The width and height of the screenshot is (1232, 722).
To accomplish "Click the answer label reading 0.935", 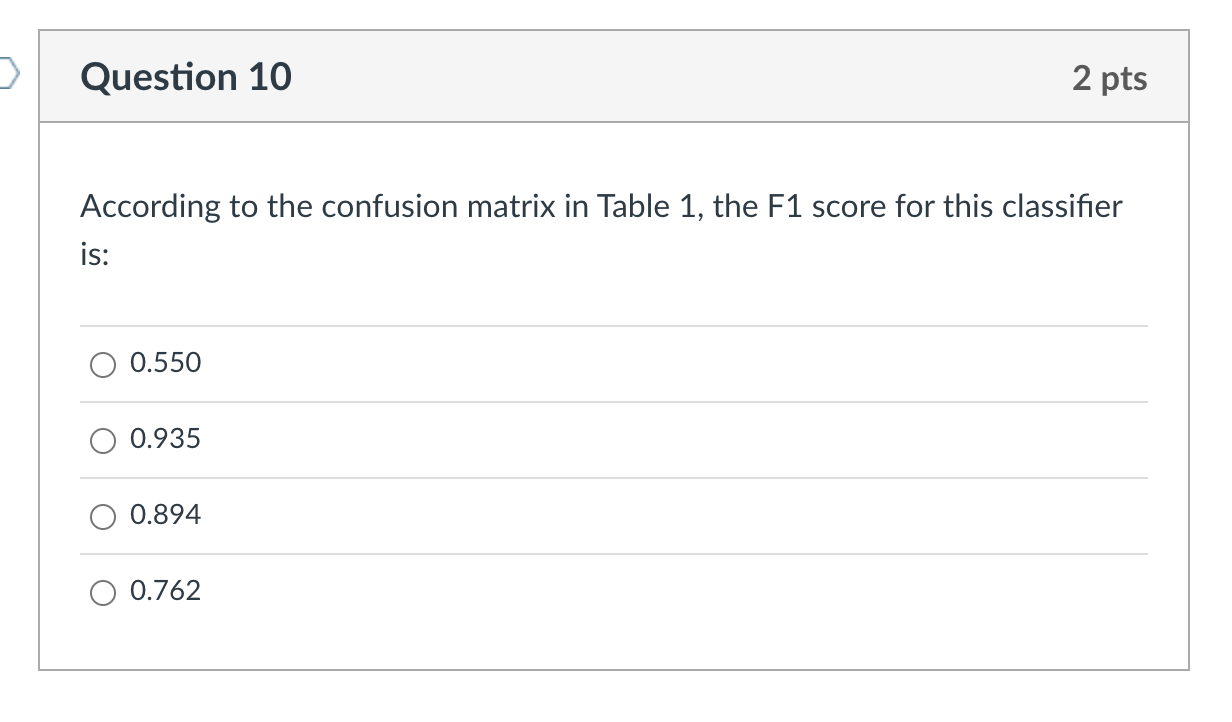I will 166,439.
